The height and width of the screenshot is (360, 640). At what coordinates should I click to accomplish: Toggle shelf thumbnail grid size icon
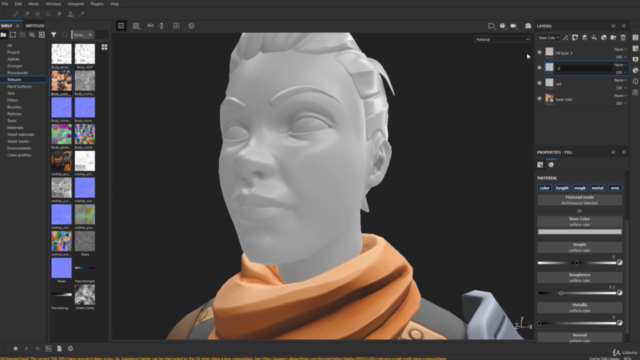104,47
